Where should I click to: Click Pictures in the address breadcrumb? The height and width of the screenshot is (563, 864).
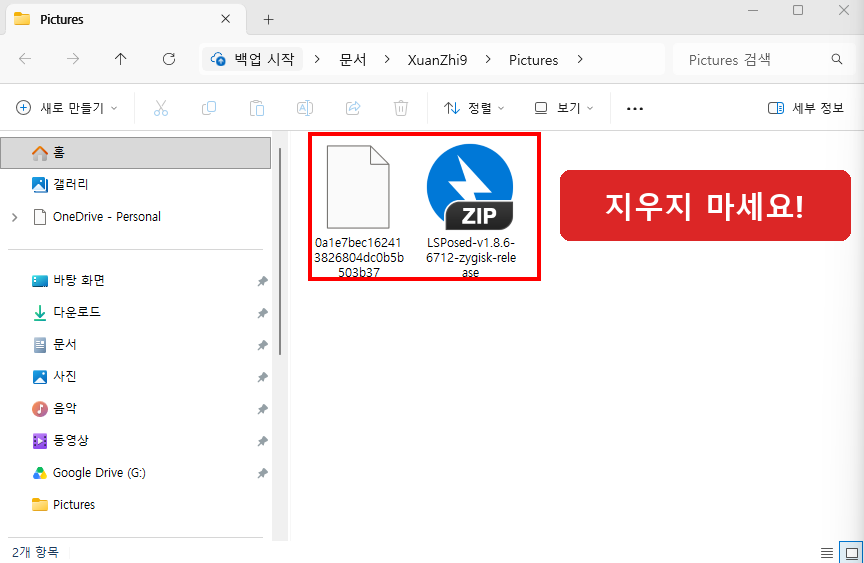click(x=533, y=59)
